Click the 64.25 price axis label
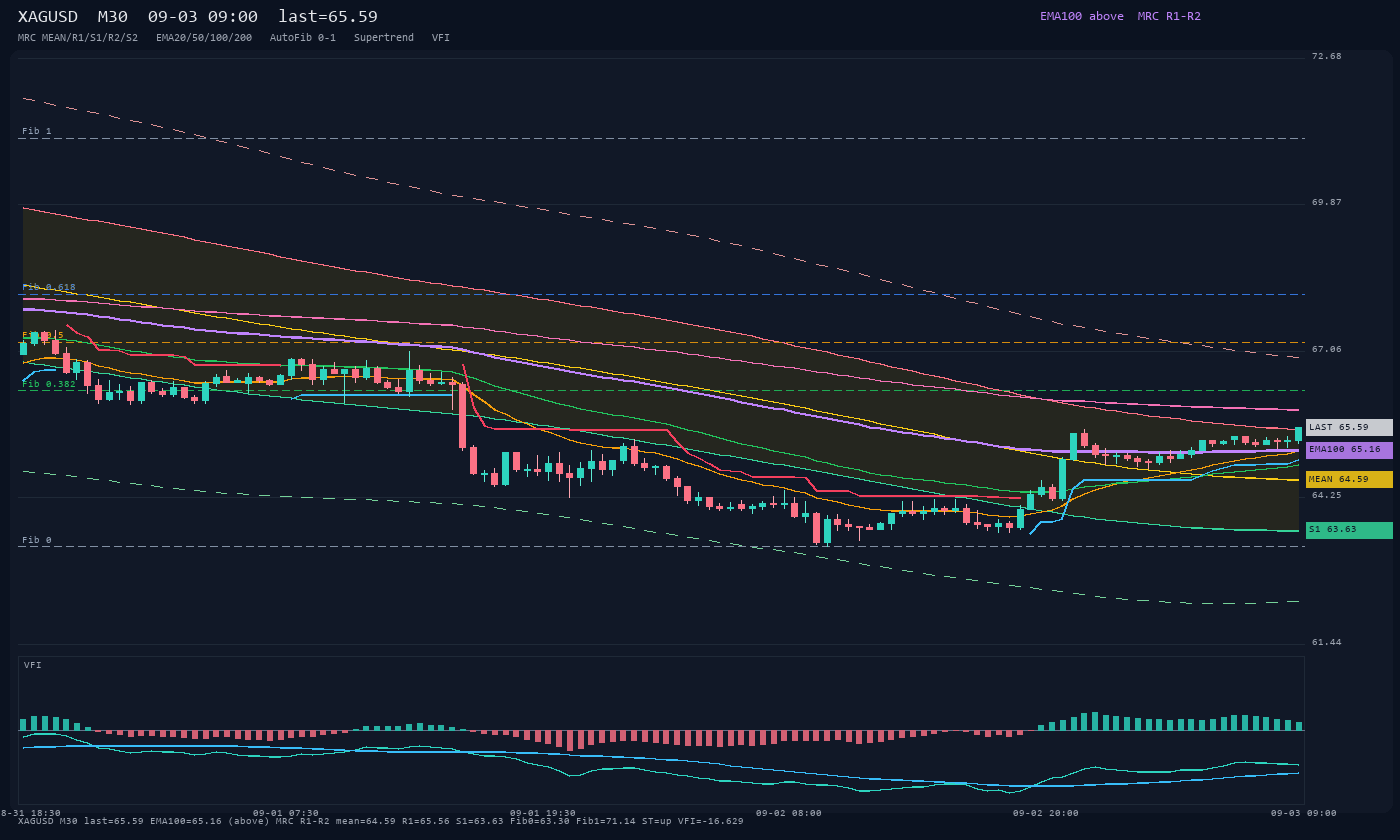The width and height of the screenshot is (1400, 840). click(x=1327, y=495)
